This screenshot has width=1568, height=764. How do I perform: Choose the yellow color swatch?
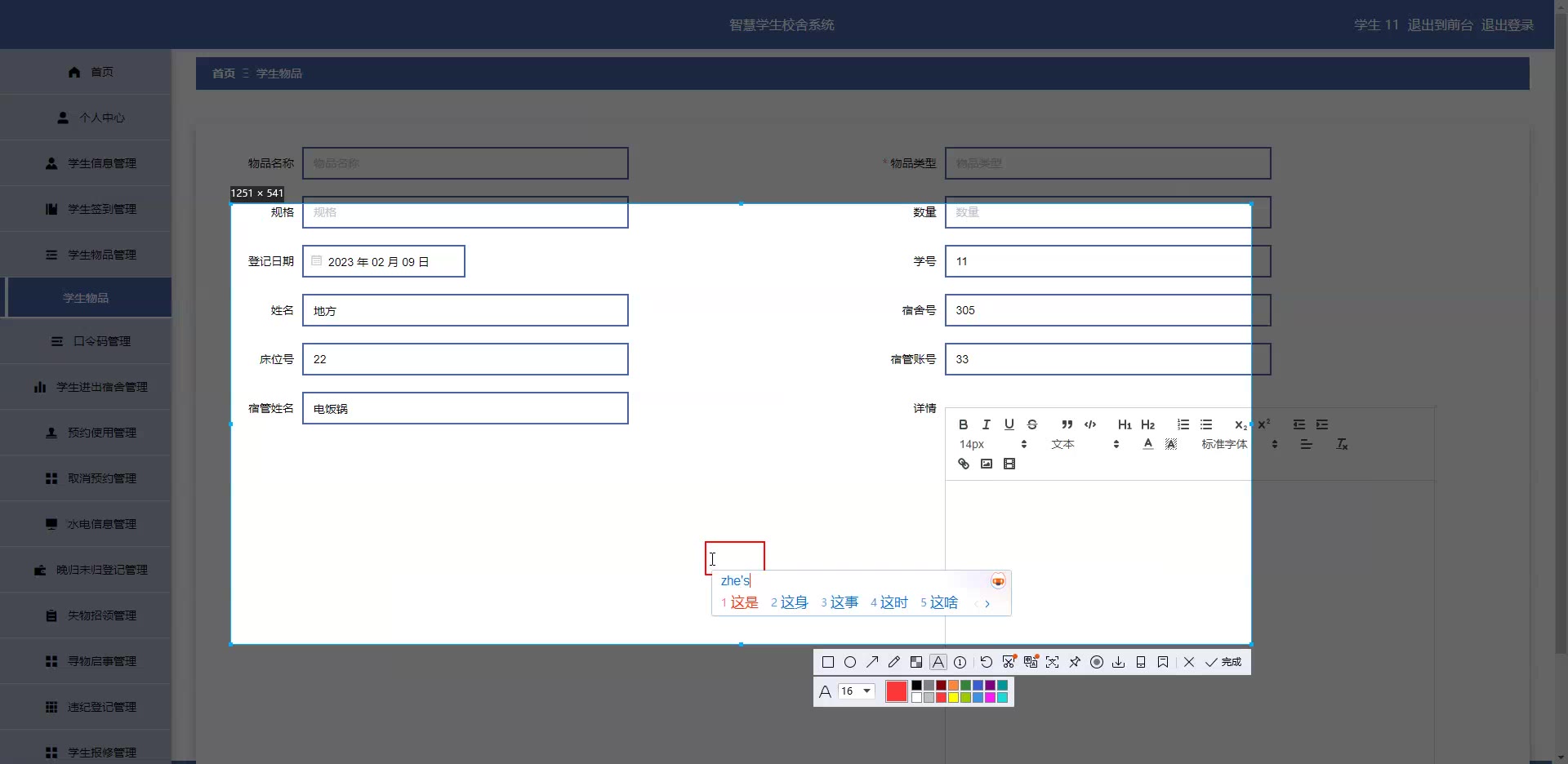pyautogui.click(x=954, y=698)
